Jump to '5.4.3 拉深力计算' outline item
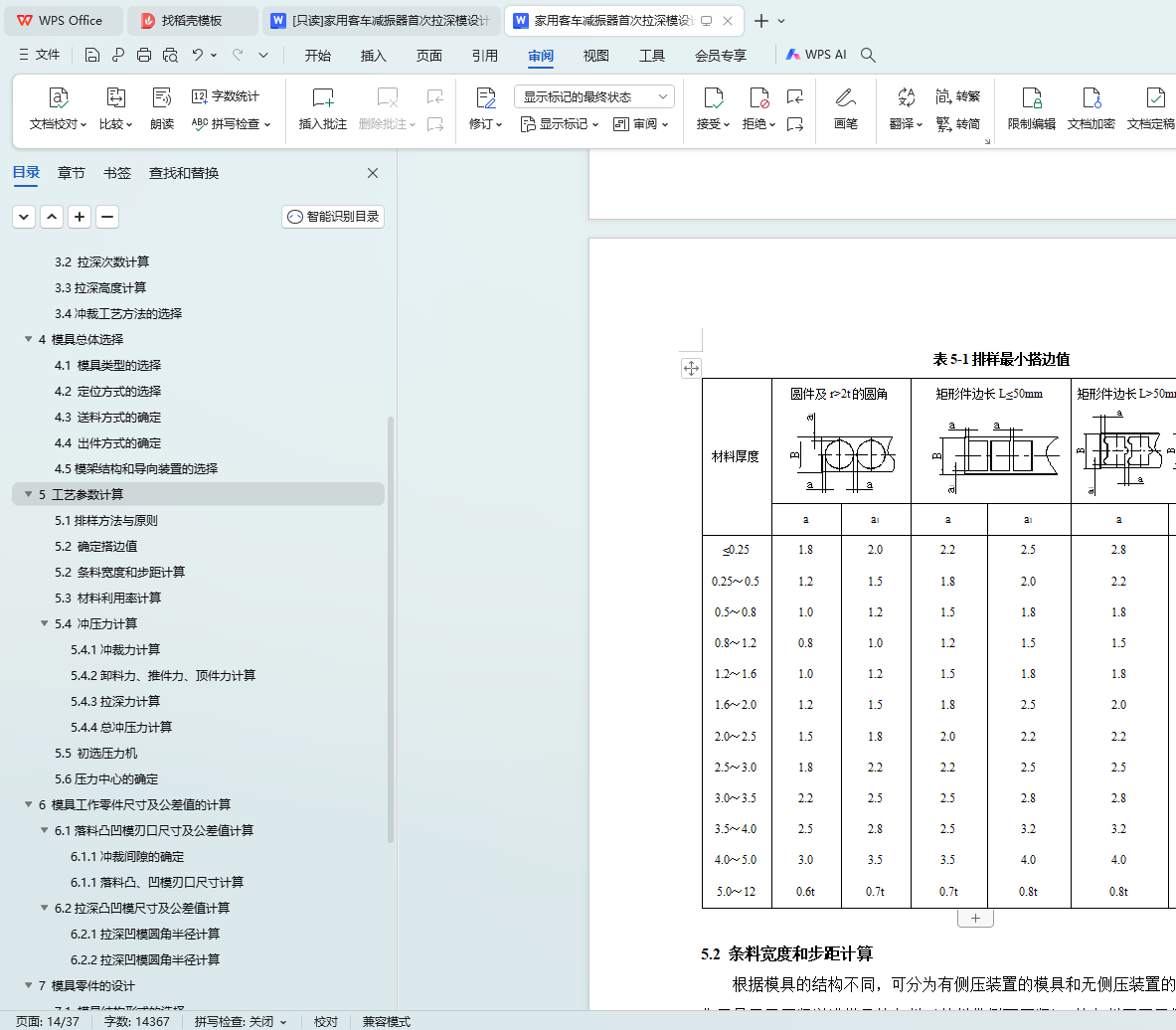 115,702
